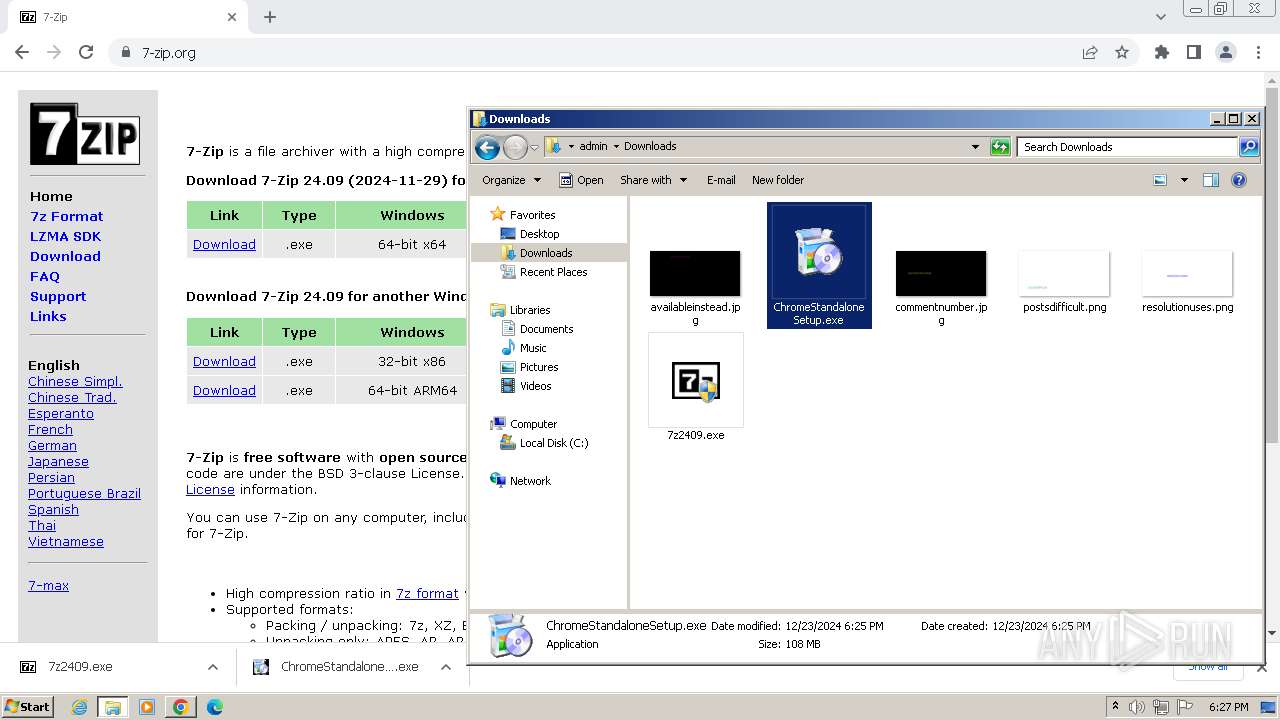1280x720 pixels.
Task: Select the 7-Zip browser tab
Action: 130,17
